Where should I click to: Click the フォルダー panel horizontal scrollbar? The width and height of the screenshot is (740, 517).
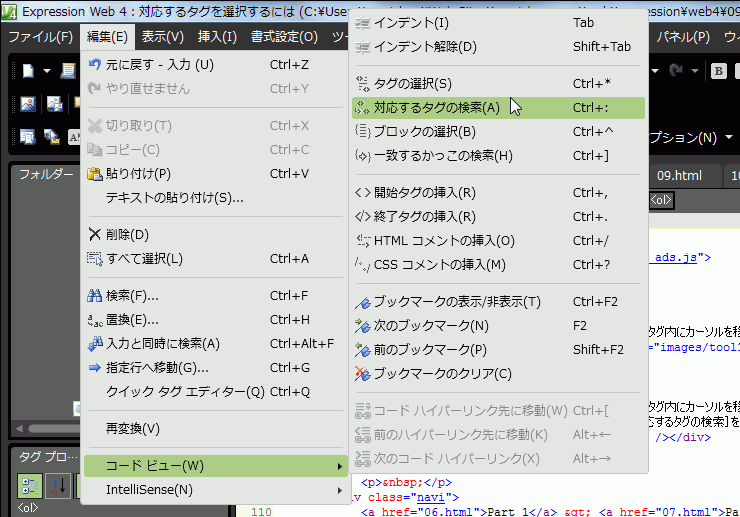(52, 429)
